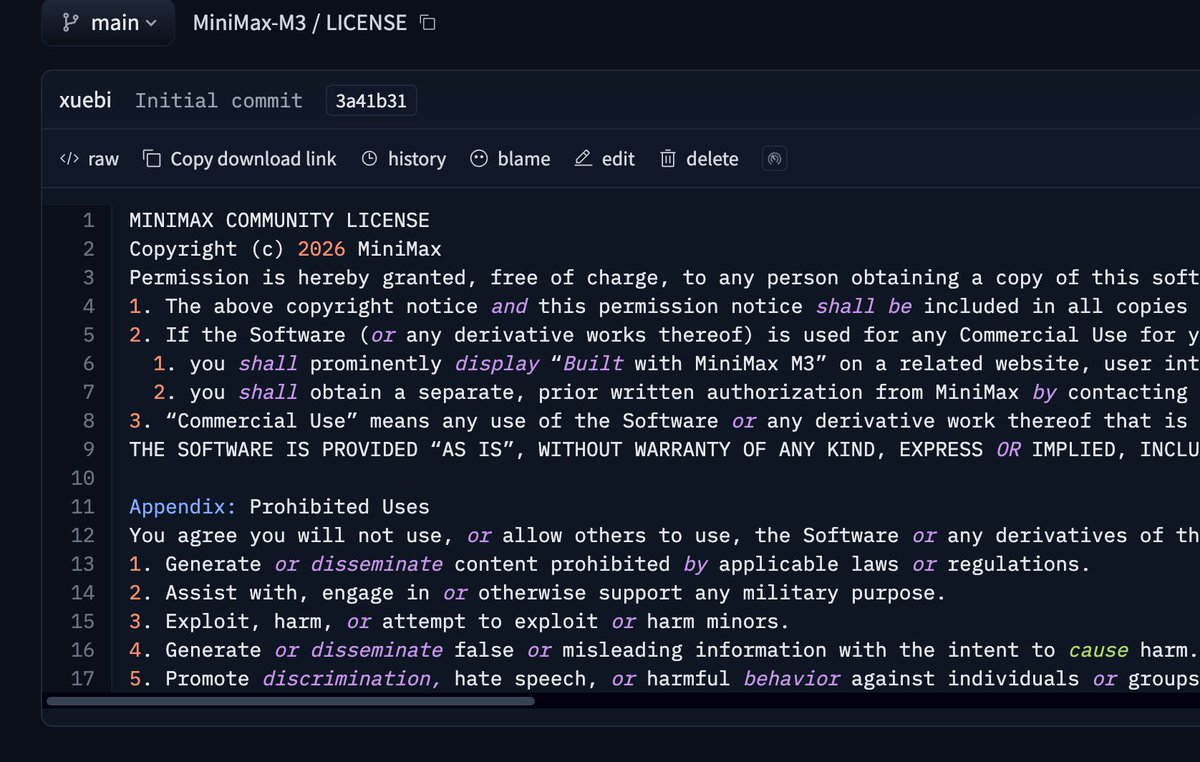Open blame view
This screenshot has width=1200, height=762.
pos(510,159)
